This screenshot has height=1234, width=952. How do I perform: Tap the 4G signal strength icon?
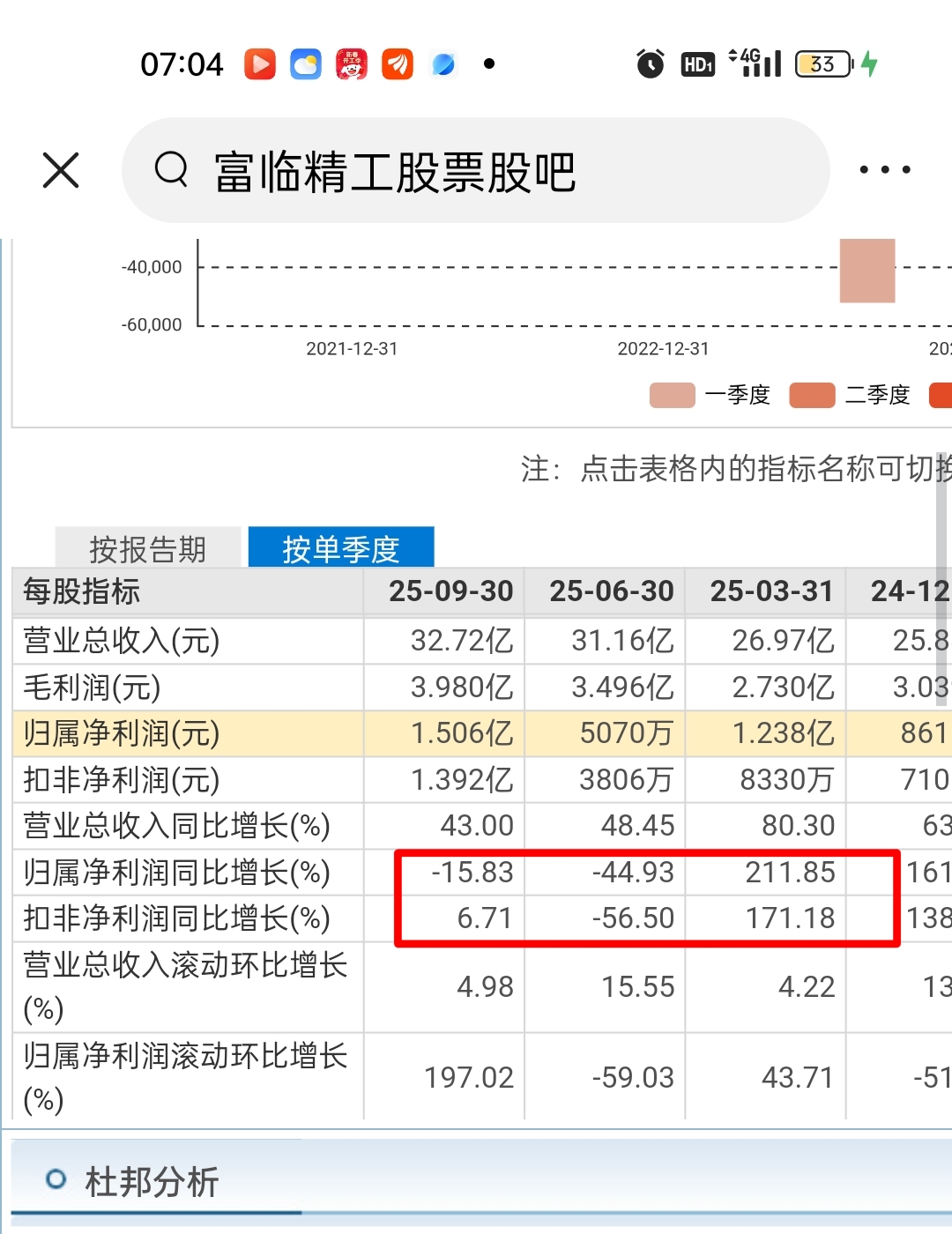click(755, 63)
